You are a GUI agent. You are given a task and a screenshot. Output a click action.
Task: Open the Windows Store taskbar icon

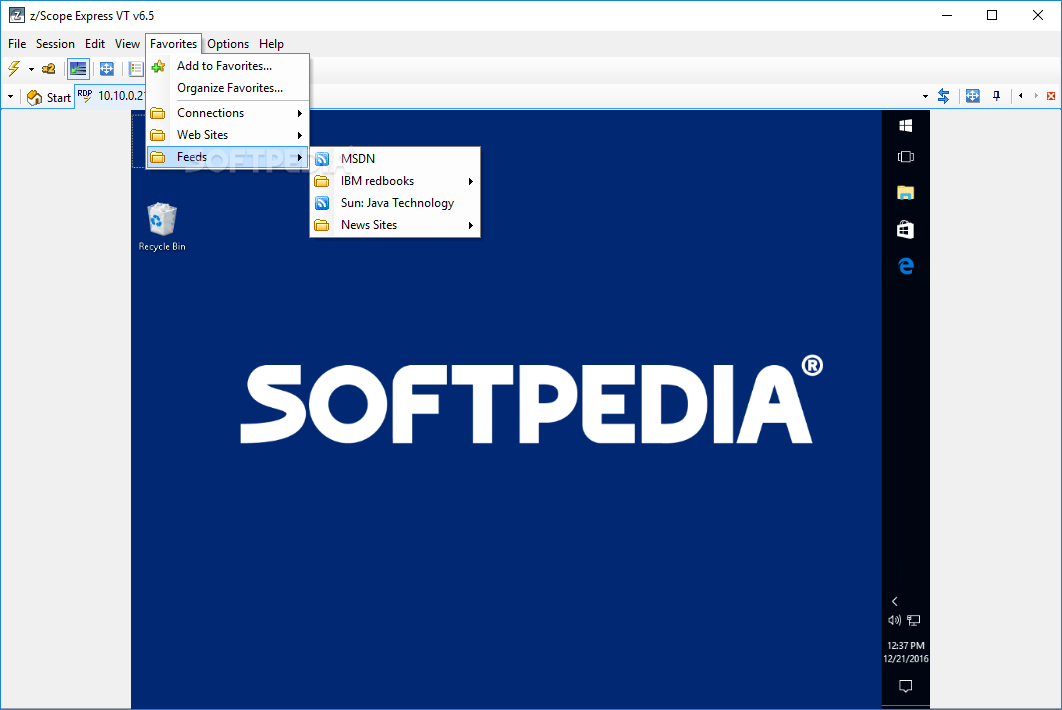906,230
